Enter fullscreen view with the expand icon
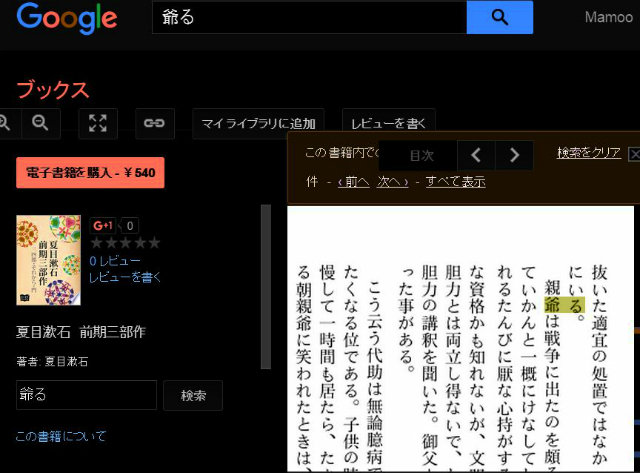The image size is (640, 473). pos(97,123)
